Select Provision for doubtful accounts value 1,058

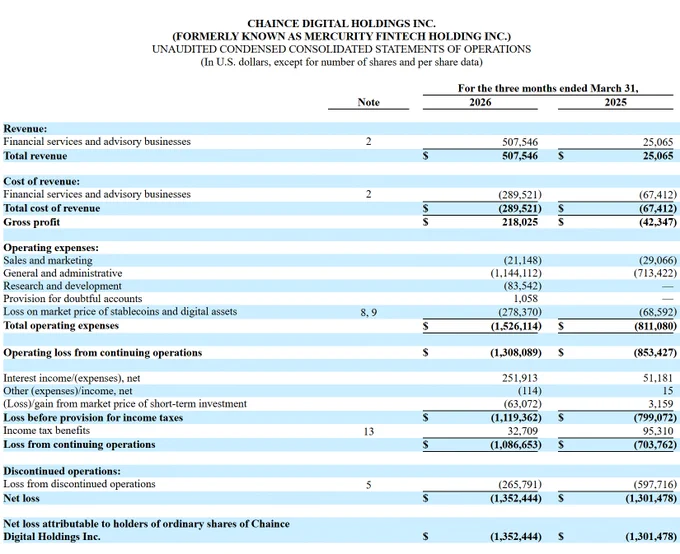(526, 299)
